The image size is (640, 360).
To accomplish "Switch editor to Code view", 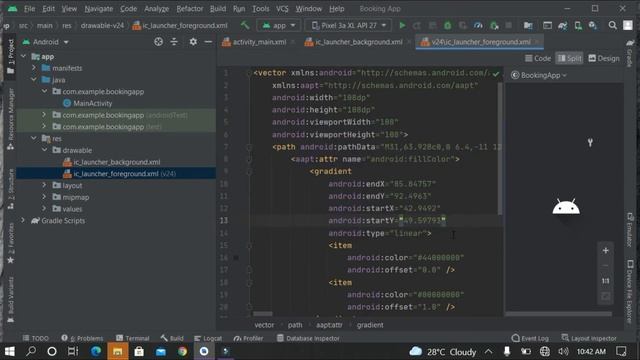I will pyautogui.click(x=538, y=58).
